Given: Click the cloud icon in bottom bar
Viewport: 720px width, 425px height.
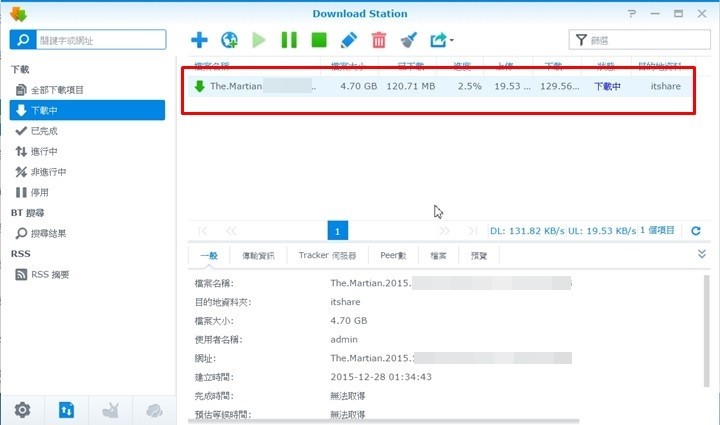Looking at the screenshot, I should tap(154, 410).
